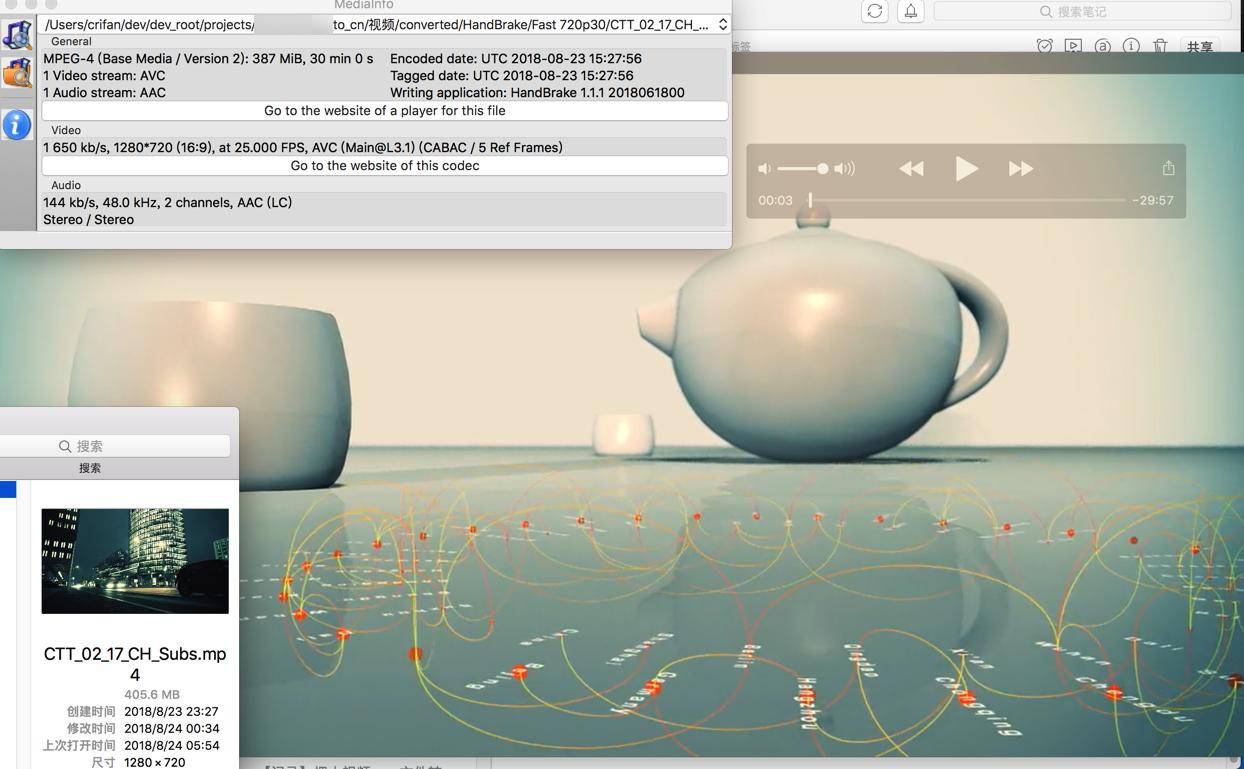Click the trash icon in notes toolbar
This screenshot has width=1244, height=769.
coord(1160,46)
